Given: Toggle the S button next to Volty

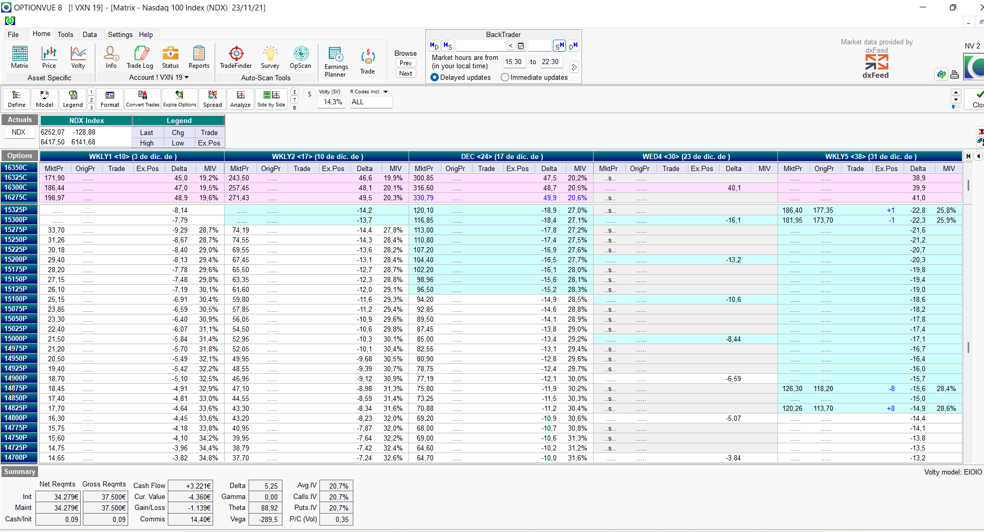Looking at the screenshot, I should tap(309, 95).
